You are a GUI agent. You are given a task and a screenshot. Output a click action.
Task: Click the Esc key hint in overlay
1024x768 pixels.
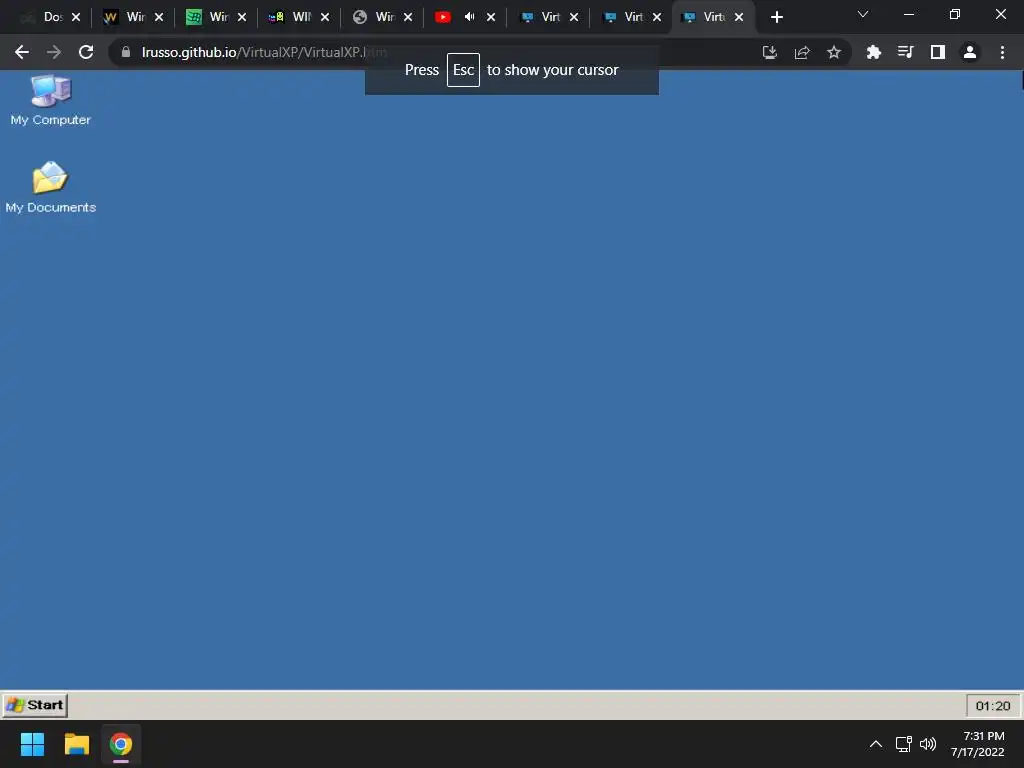tap(463, 70)
